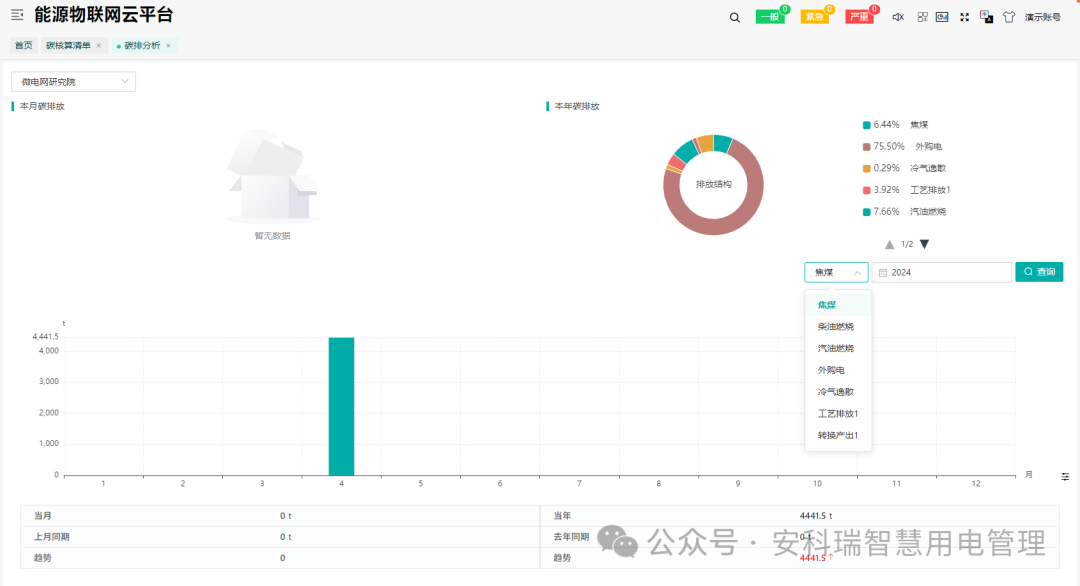Screen dimensions: 1080x586
Task: Toggle the fullscreen icon
Action: 964,17
